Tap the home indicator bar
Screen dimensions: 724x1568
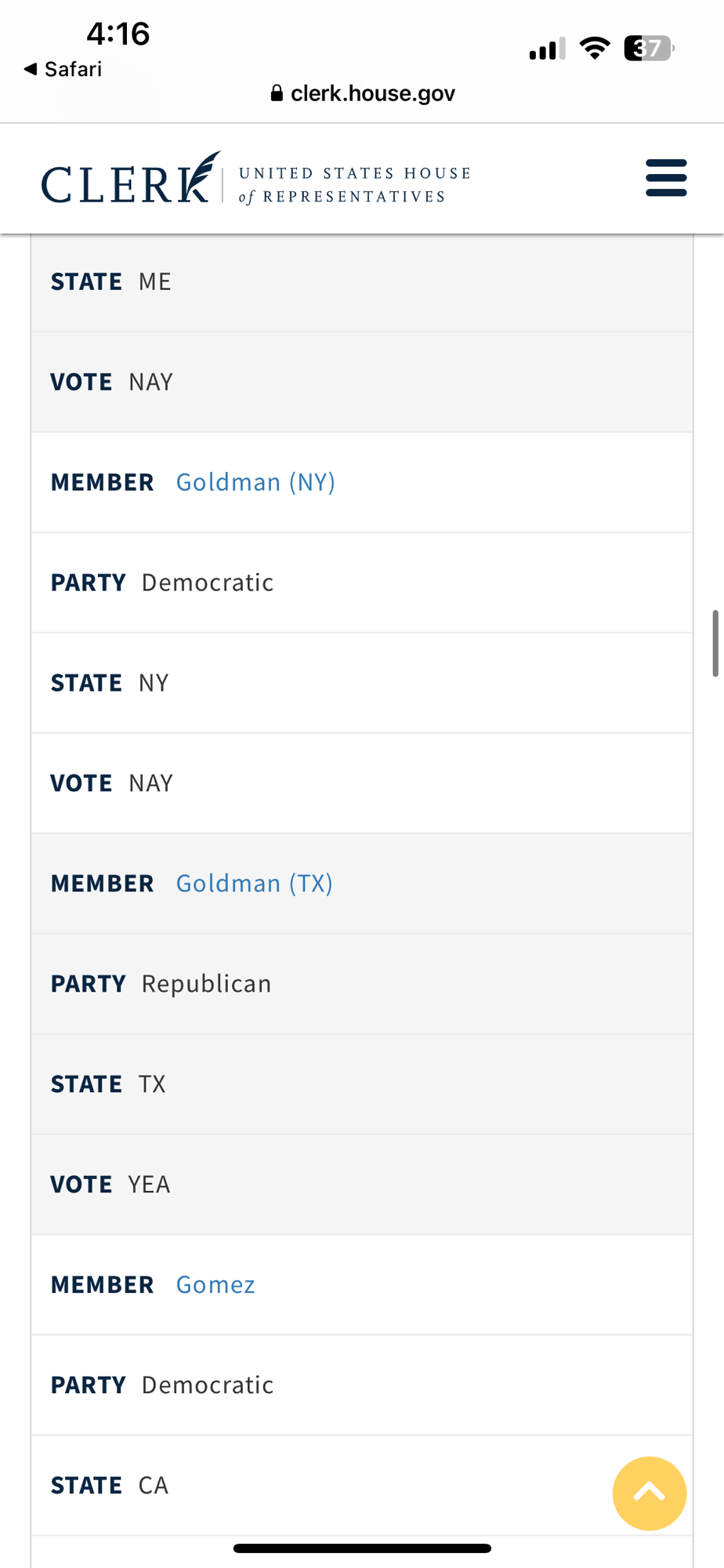362,1548
